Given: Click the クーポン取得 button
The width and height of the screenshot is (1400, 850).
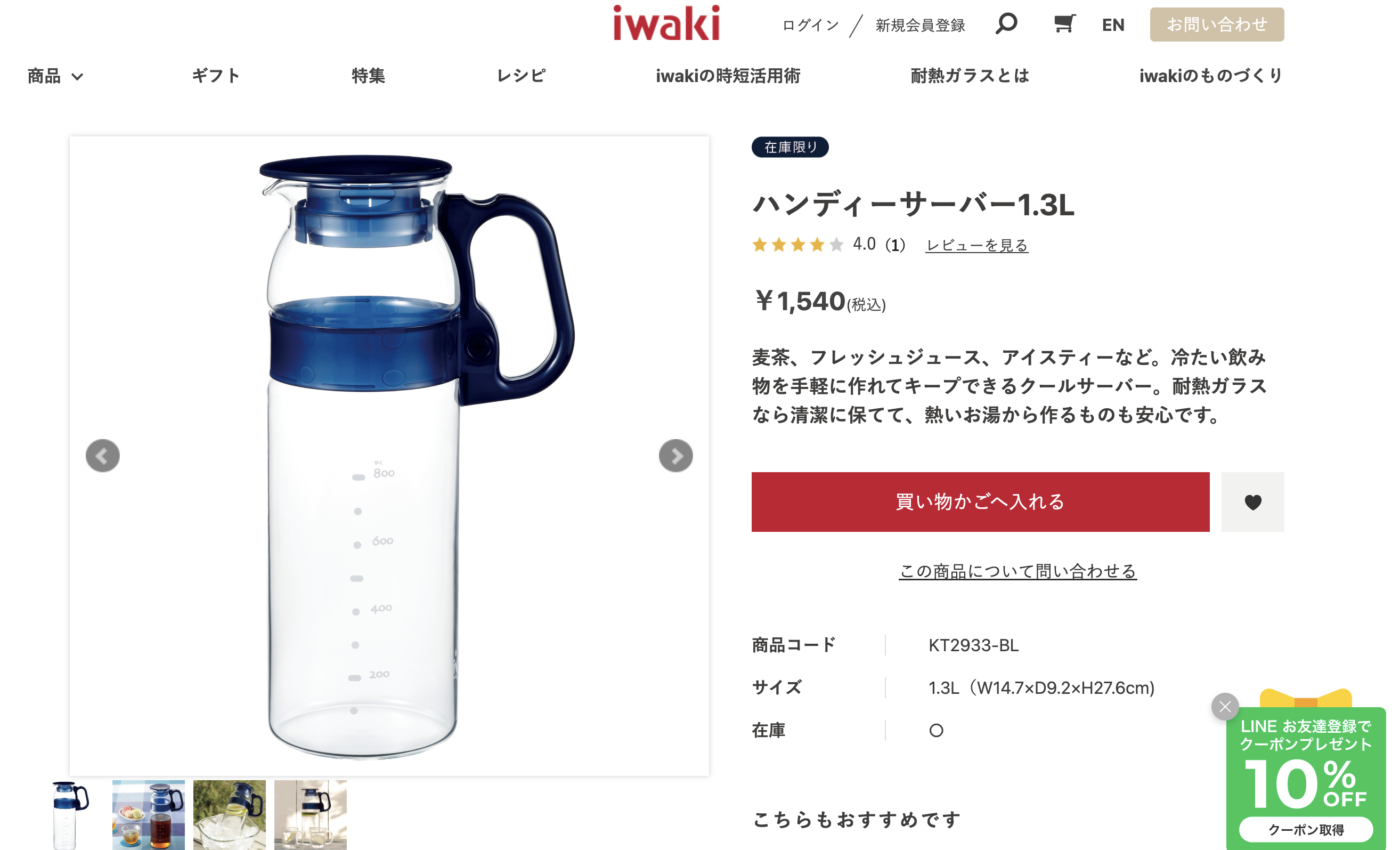Looking at the screenshot, I should [1306, 830].
